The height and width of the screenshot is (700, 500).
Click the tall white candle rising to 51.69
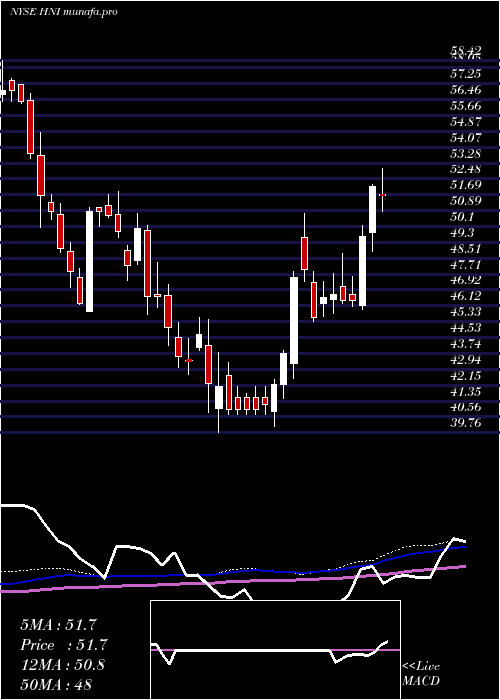point(372,209)
